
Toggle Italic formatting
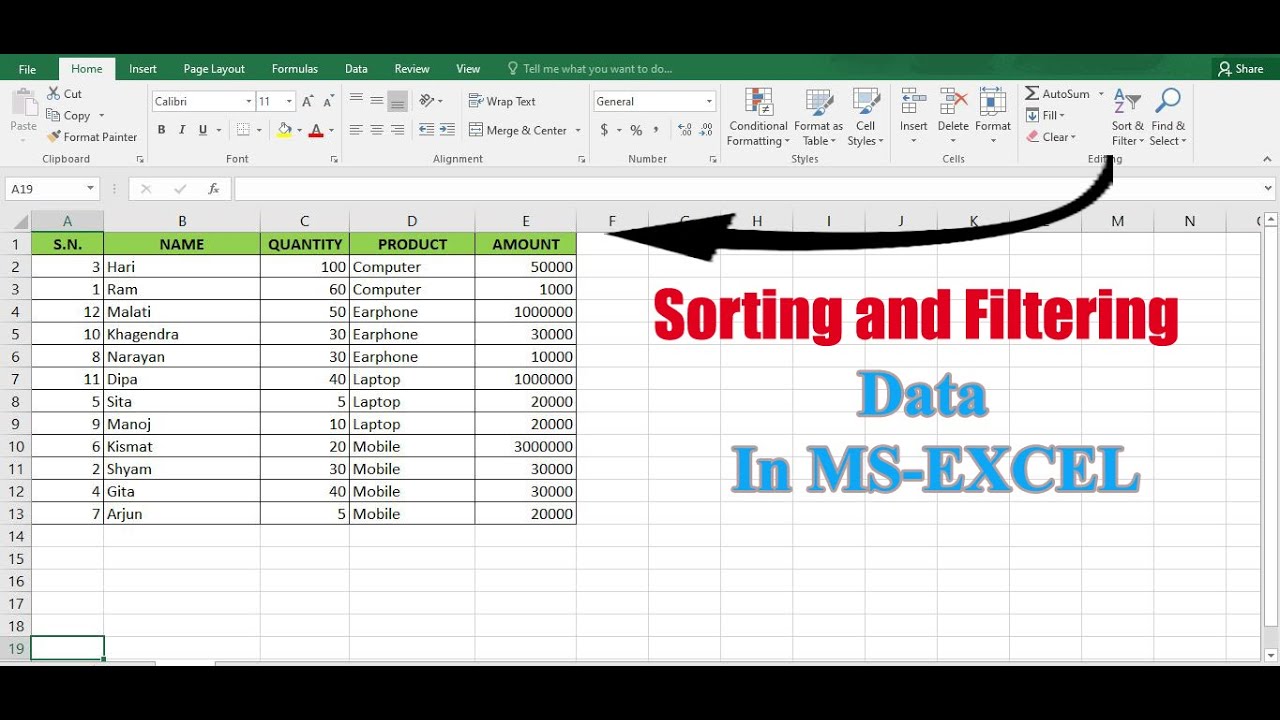click(182, 130)
